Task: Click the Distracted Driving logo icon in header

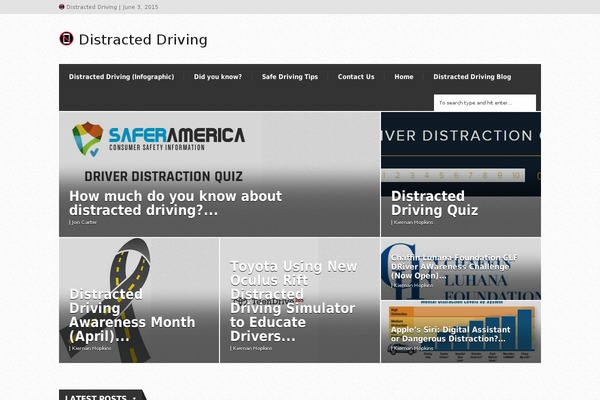Action: 66,39
